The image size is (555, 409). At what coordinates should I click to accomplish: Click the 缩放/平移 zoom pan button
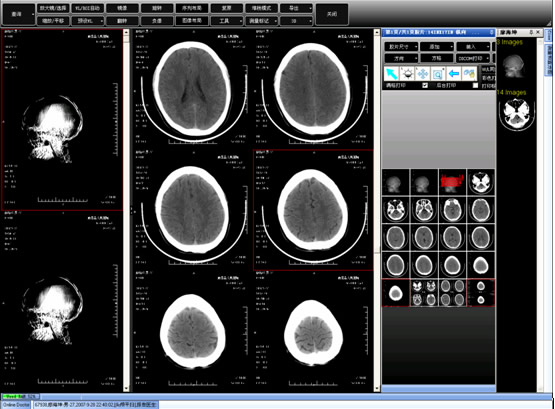(x=53, y=21)
